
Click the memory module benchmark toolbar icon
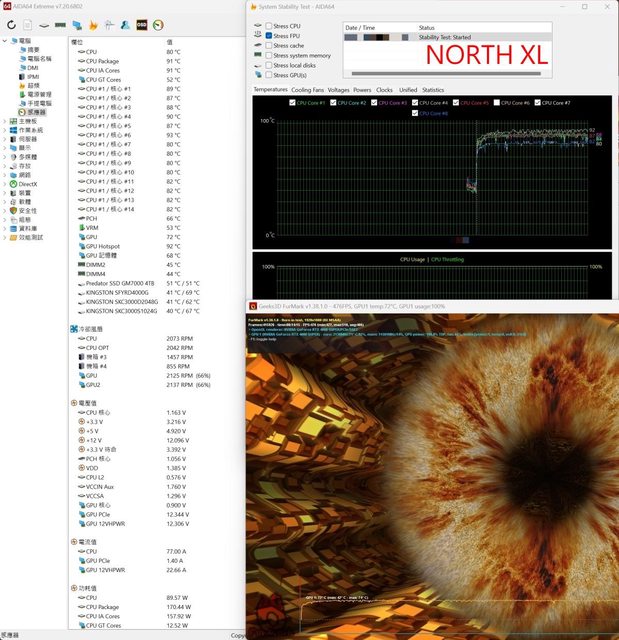pos(61,24)
